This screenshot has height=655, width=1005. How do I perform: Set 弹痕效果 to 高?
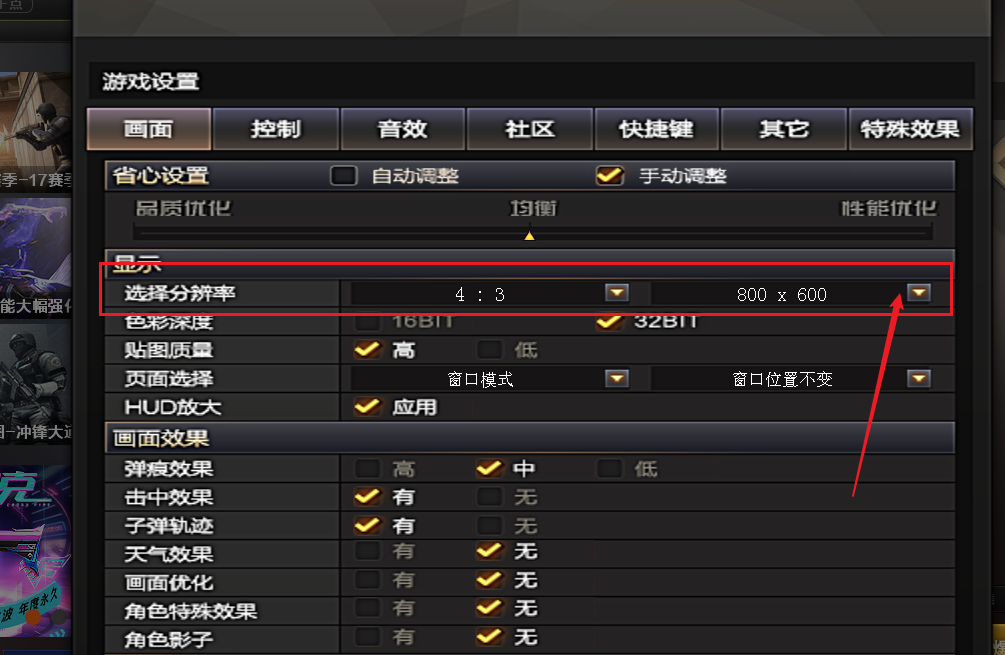pyautogui.click(x=367, y=468)
